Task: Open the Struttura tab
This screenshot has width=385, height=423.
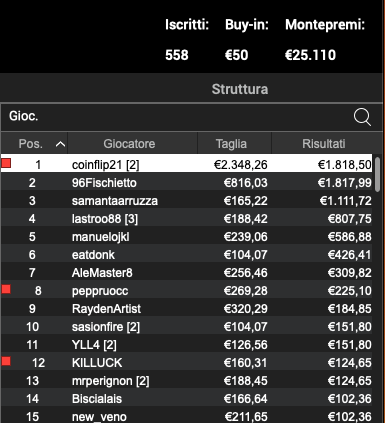Action: [240, 89]
